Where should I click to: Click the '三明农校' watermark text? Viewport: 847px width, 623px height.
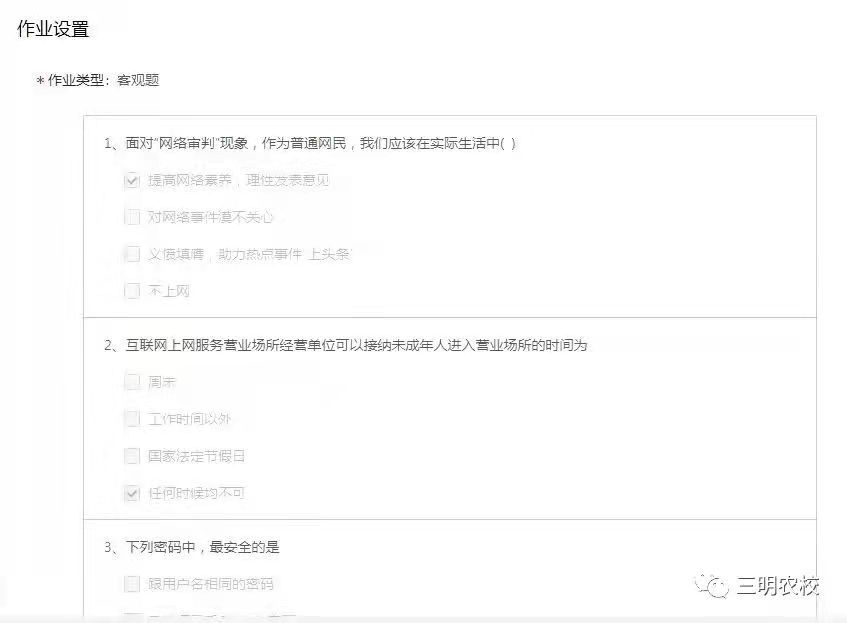[x=778, y=586]
